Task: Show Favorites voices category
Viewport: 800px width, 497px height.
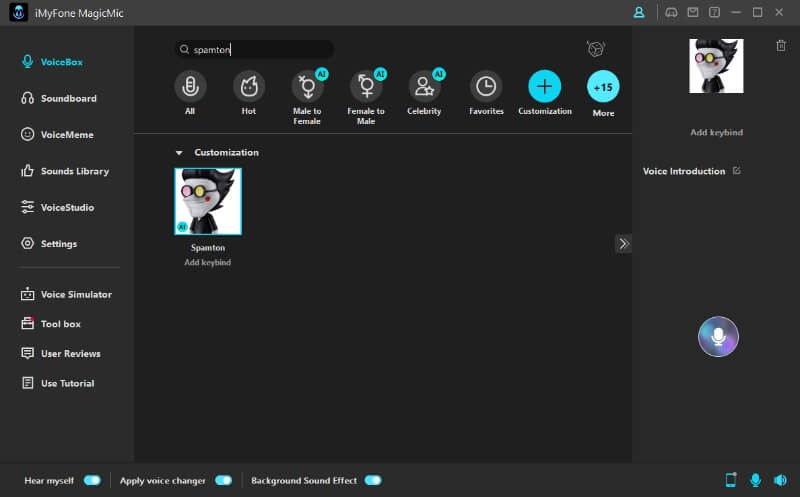Action: click(x=486, y=86)
